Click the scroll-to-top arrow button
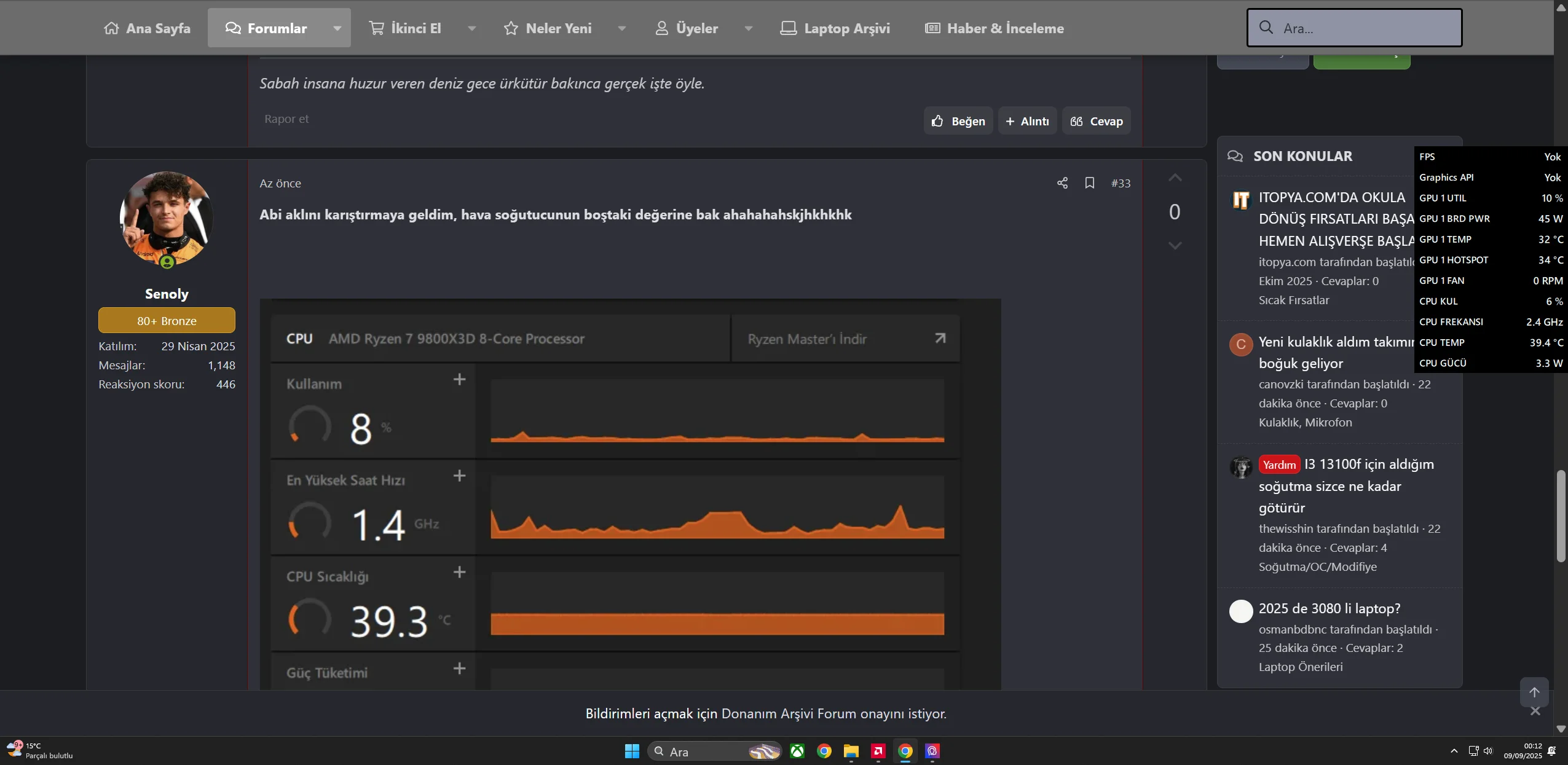1568x765 pixels. pyautogui.click(x=1534, y=692)
